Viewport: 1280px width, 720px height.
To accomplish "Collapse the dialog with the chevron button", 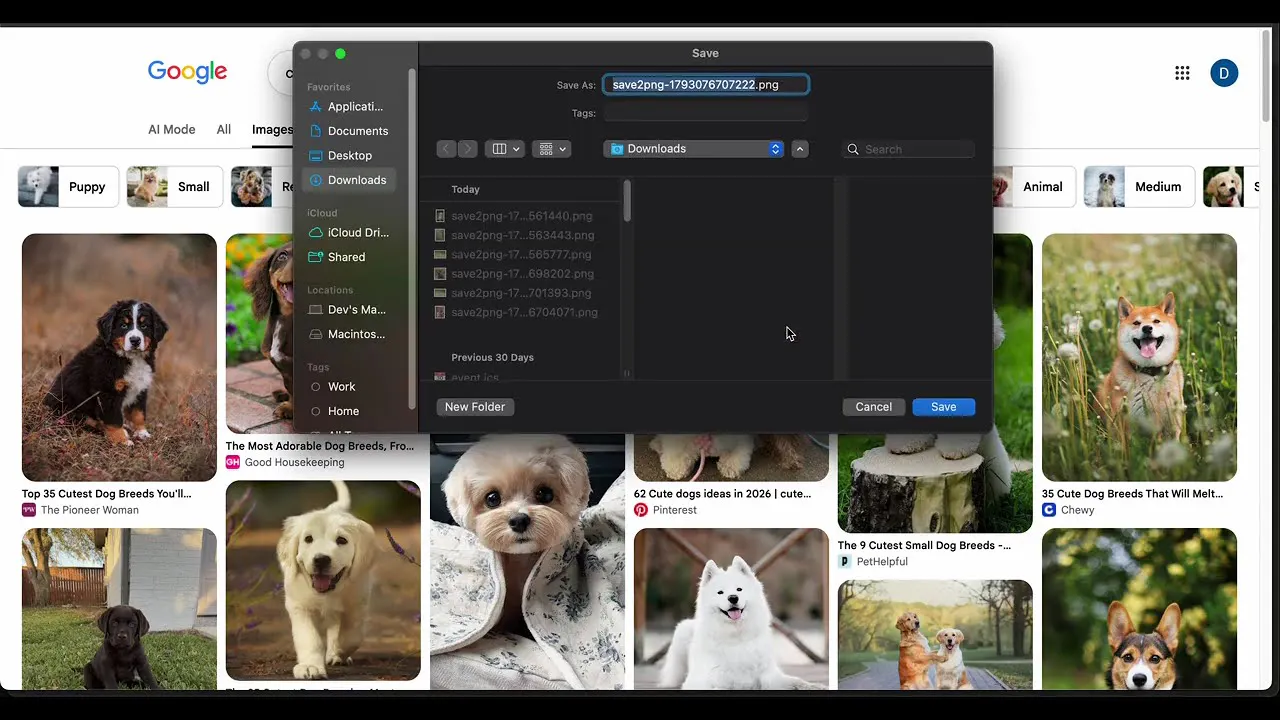I will (x=800, y=149).
